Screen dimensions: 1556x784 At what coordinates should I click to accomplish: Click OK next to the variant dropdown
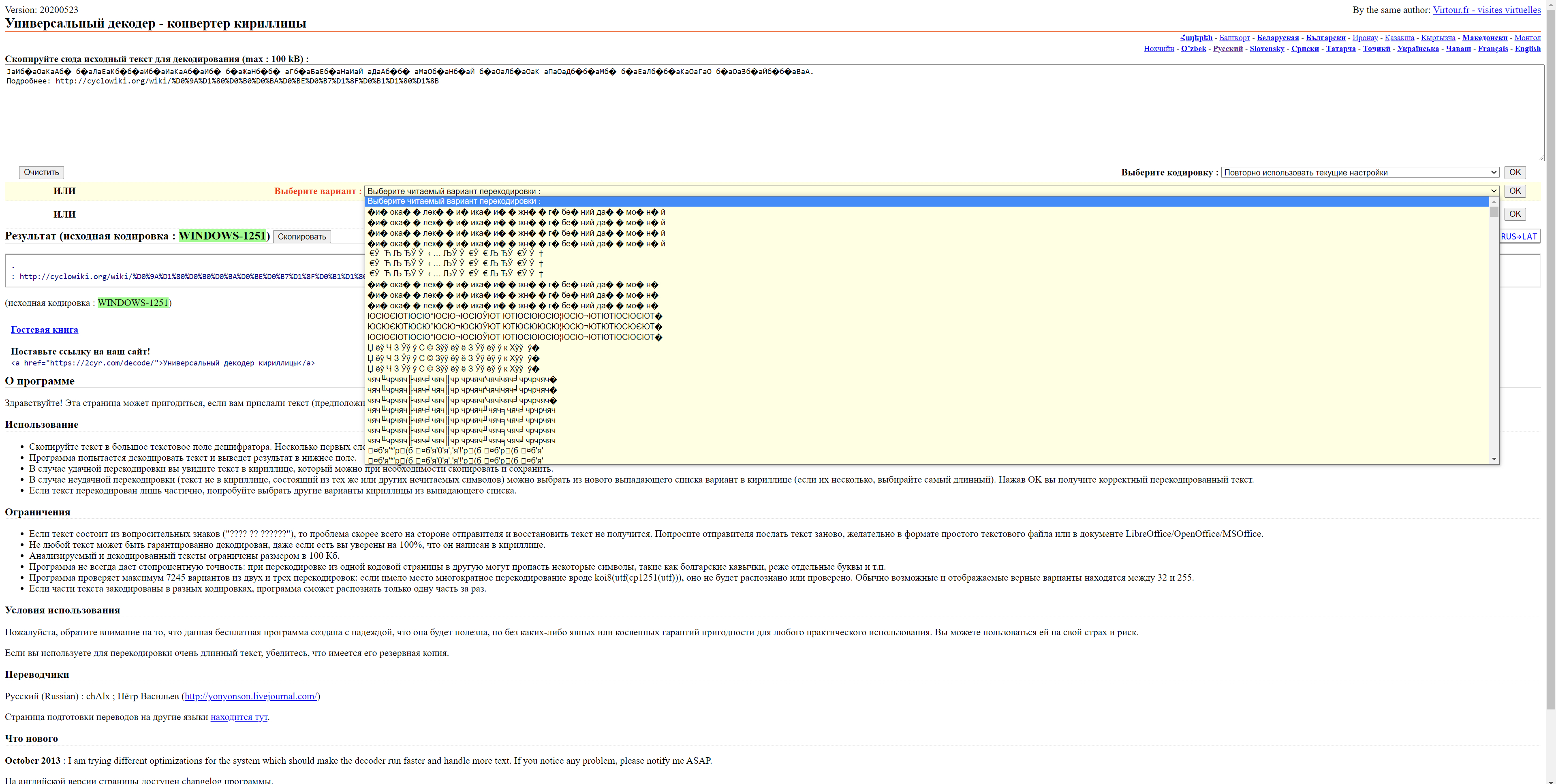[x=1514, y=191]
